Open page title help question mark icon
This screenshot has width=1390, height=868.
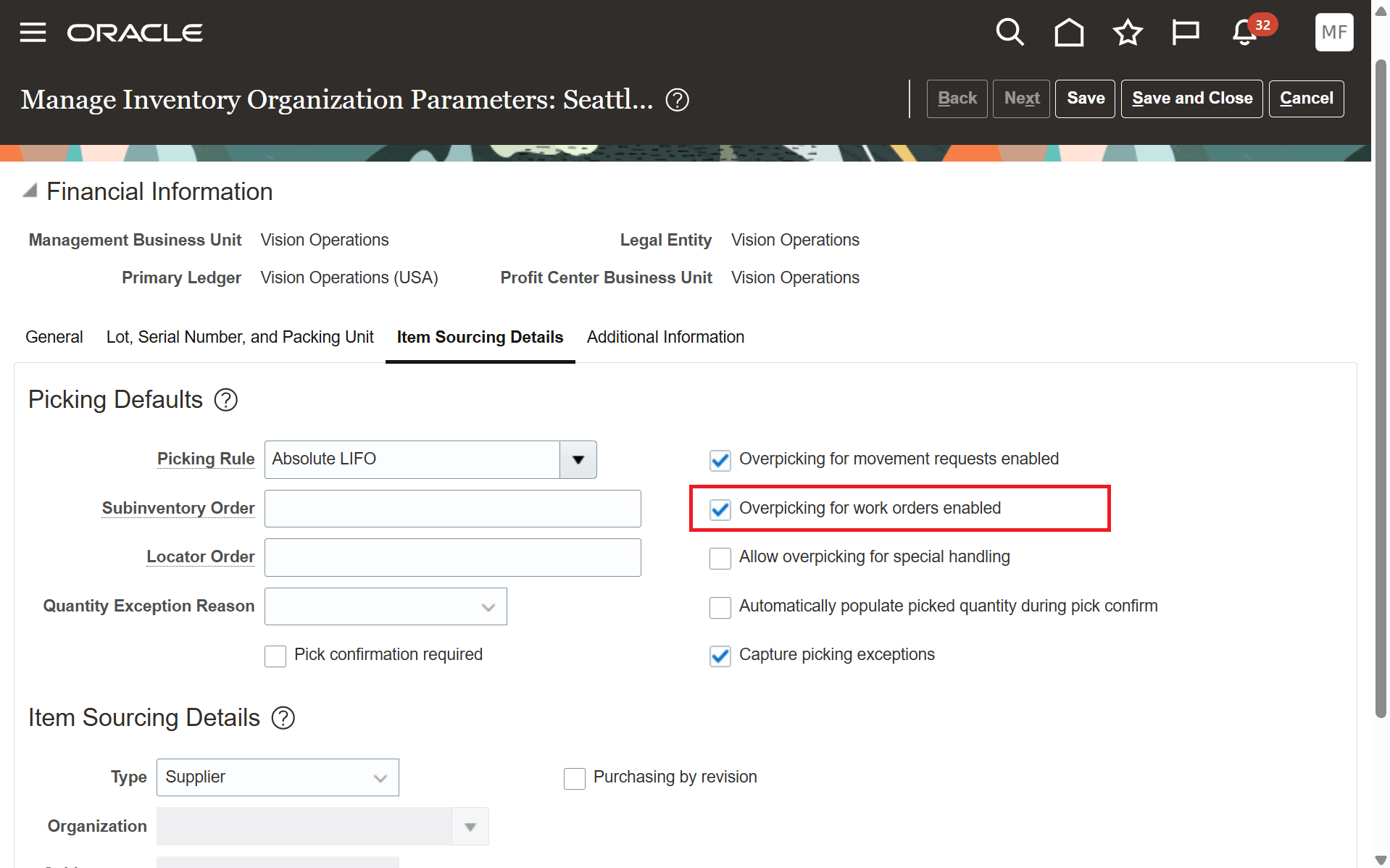pos(678,99)
